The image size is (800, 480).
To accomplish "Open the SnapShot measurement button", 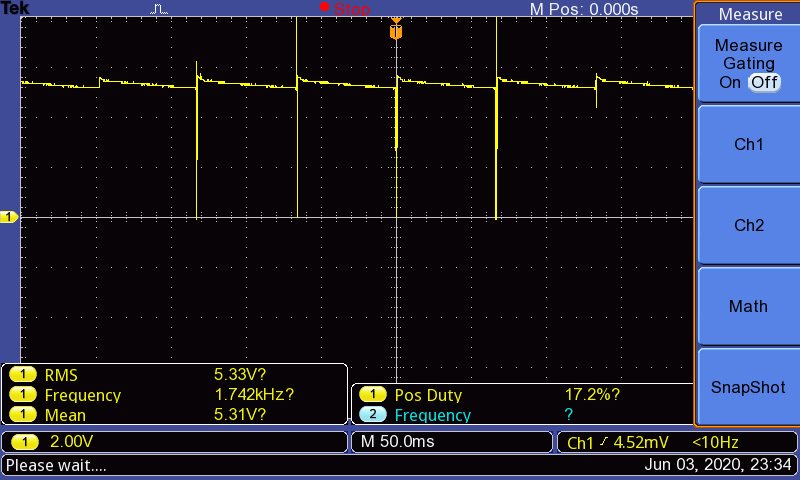I will [x=748, y=387].
